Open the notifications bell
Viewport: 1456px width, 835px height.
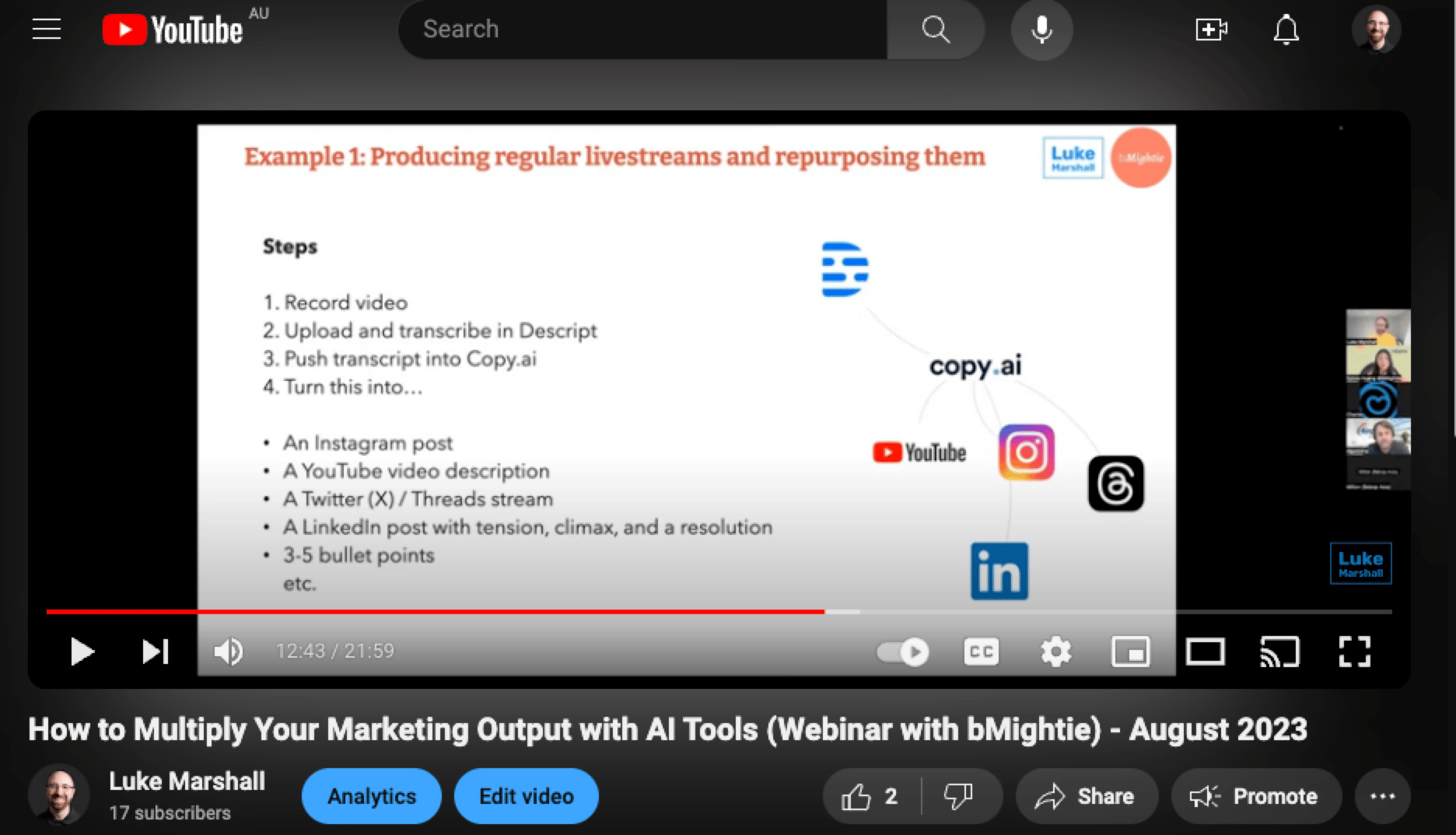1286,30
